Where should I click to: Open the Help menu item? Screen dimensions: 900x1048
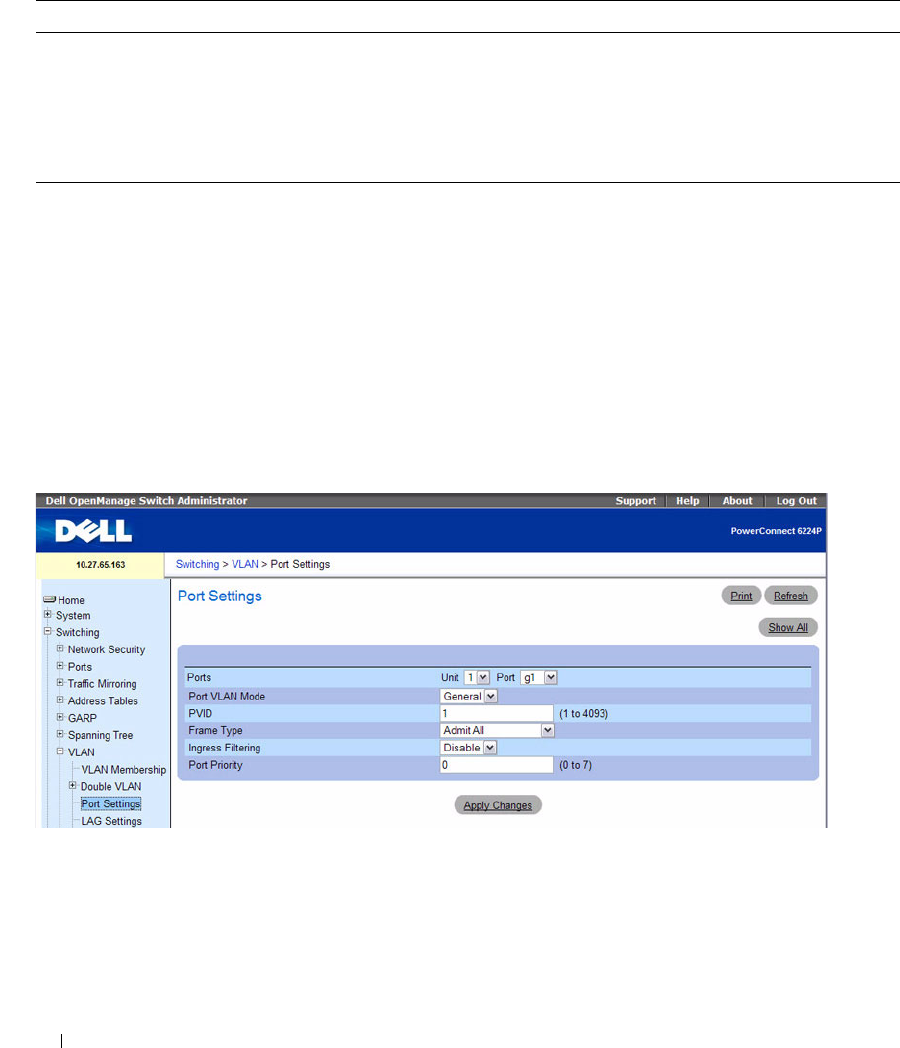688,501
